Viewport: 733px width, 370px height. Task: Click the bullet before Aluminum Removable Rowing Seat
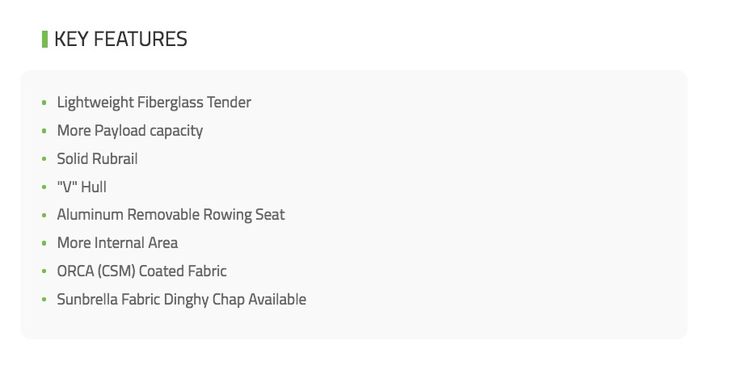(x=44, y=215)
